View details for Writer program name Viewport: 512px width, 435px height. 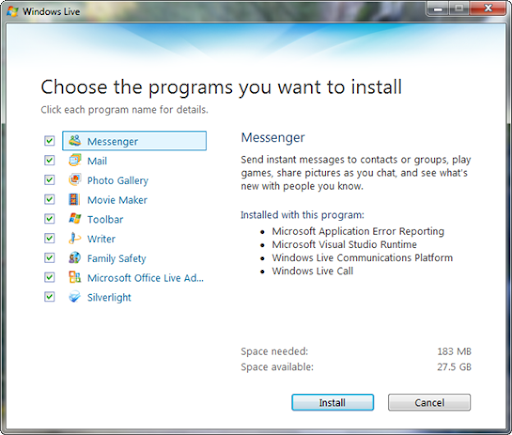click(x=101, y=239)
